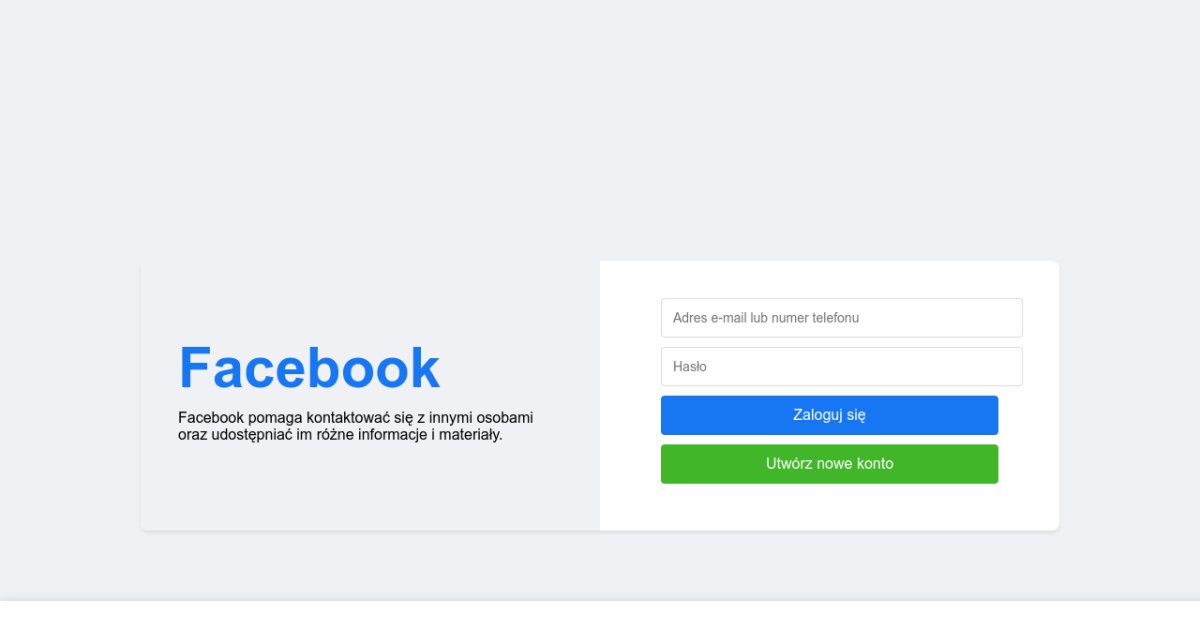Viewport: 1200px width, 630px height.
Task: Click the white login form panel background
Action: point(829,508)
